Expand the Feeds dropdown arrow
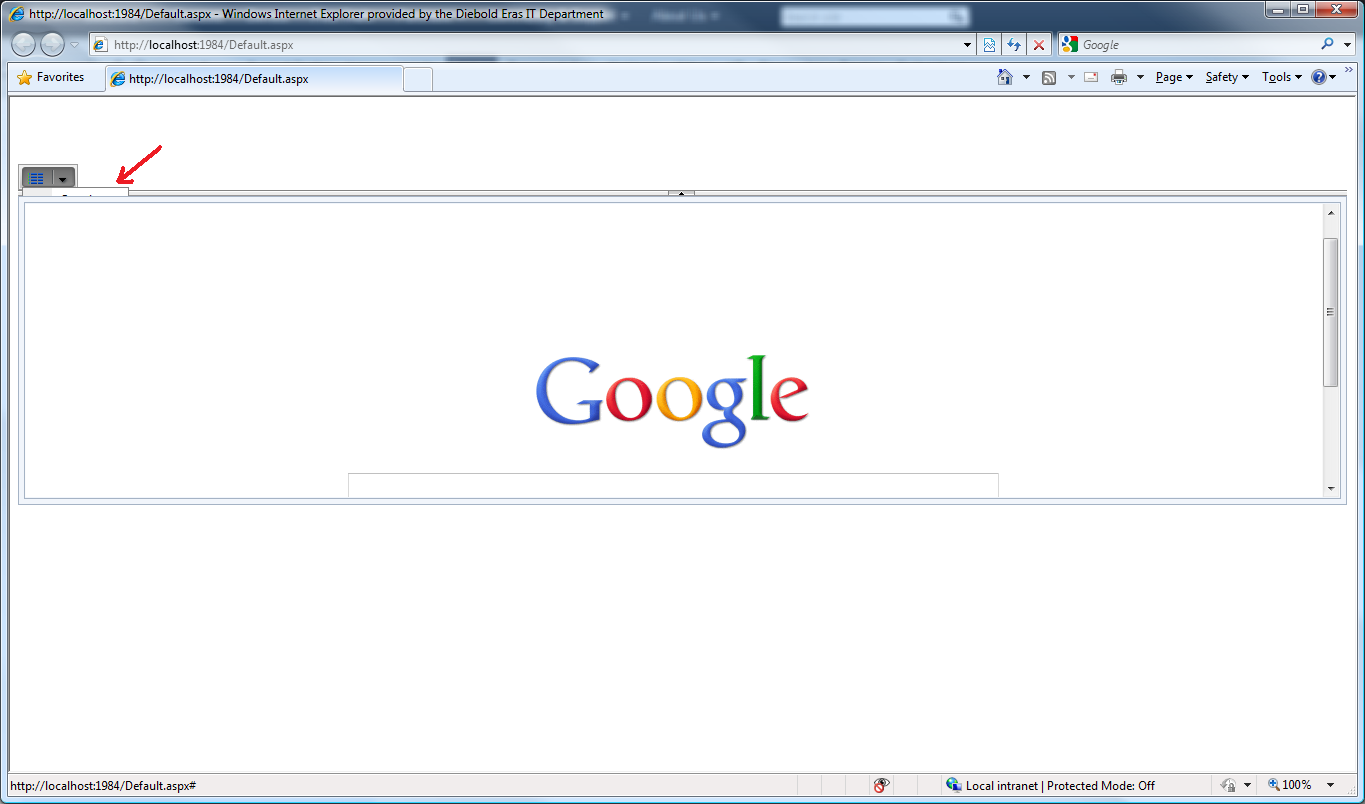The image size is (1365, 804). 1071,77
